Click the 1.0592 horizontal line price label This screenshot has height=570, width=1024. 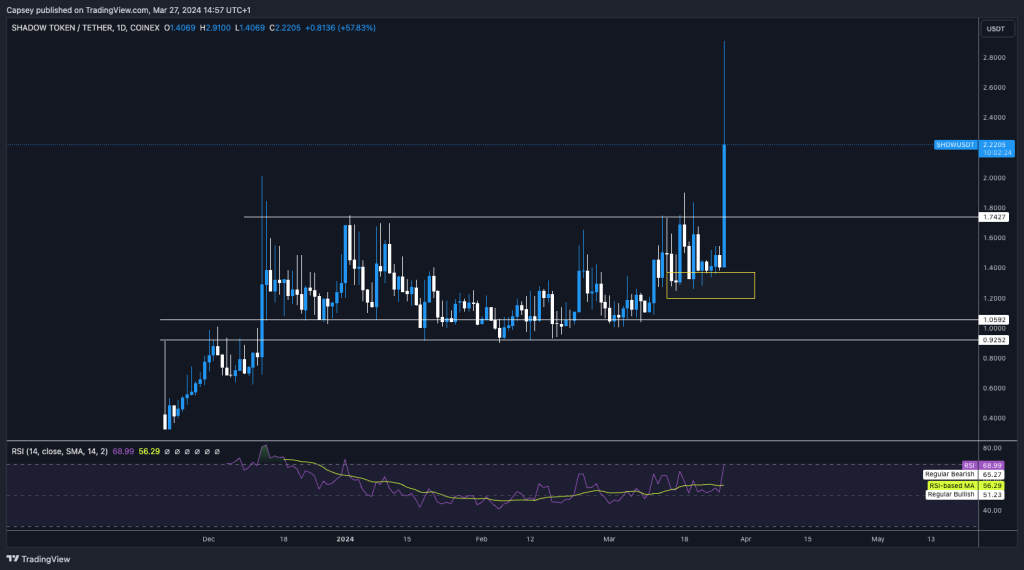pos(996,320)
